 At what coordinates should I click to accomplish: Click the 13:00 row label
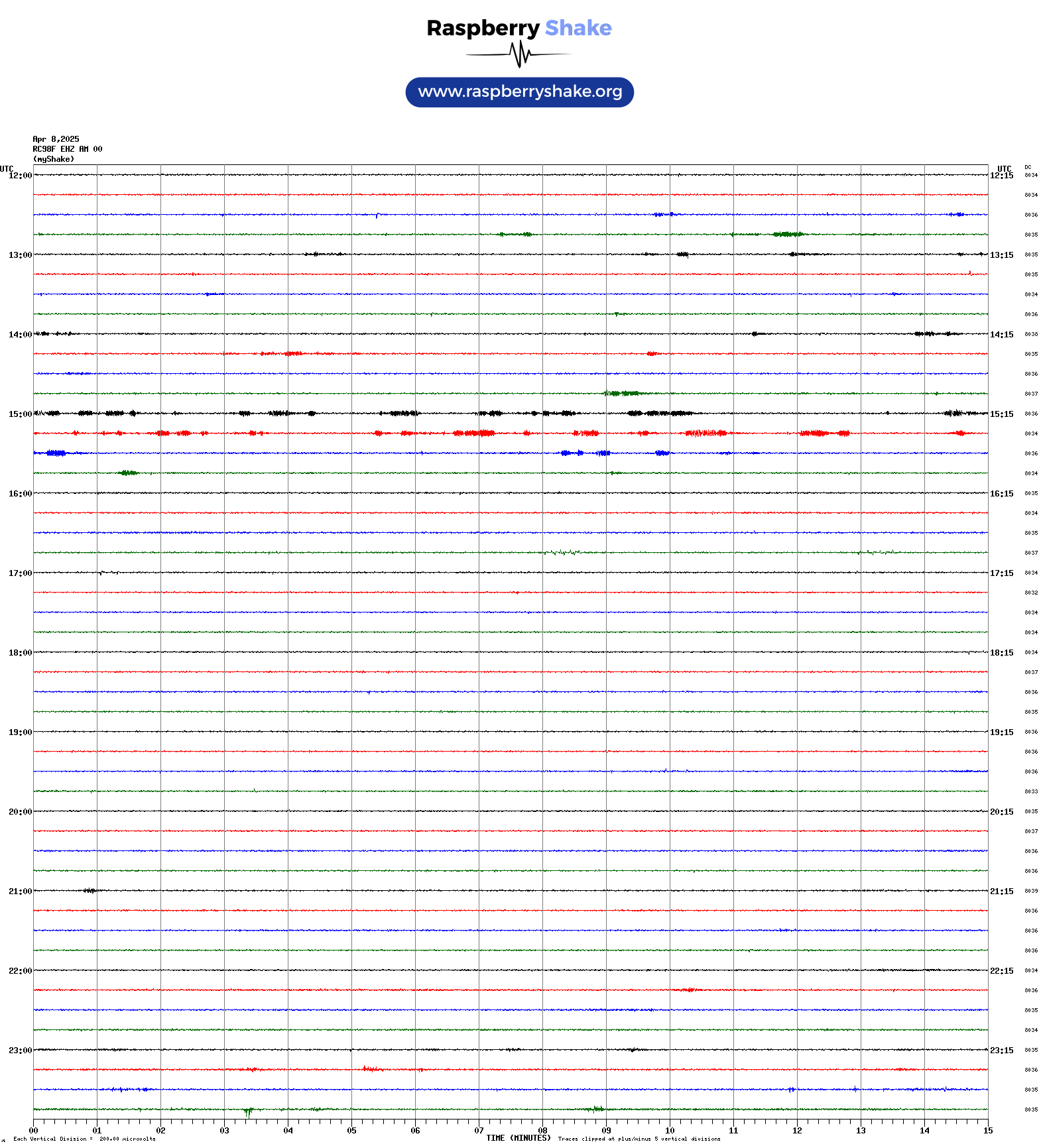pos(20,255)
